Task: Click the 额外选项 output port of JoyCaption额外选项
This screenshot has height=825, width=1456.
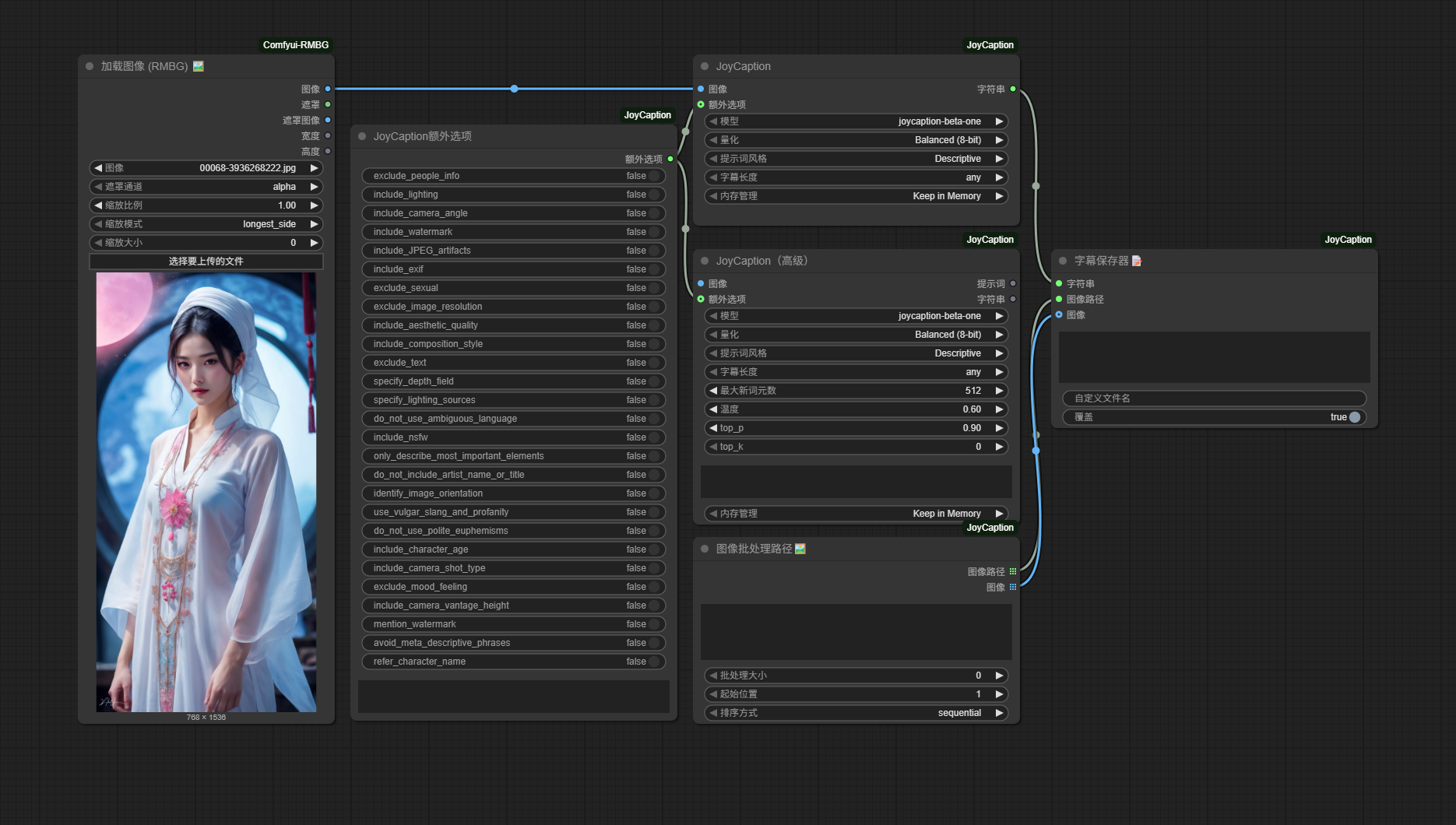Action: click(x=670, y=159)
